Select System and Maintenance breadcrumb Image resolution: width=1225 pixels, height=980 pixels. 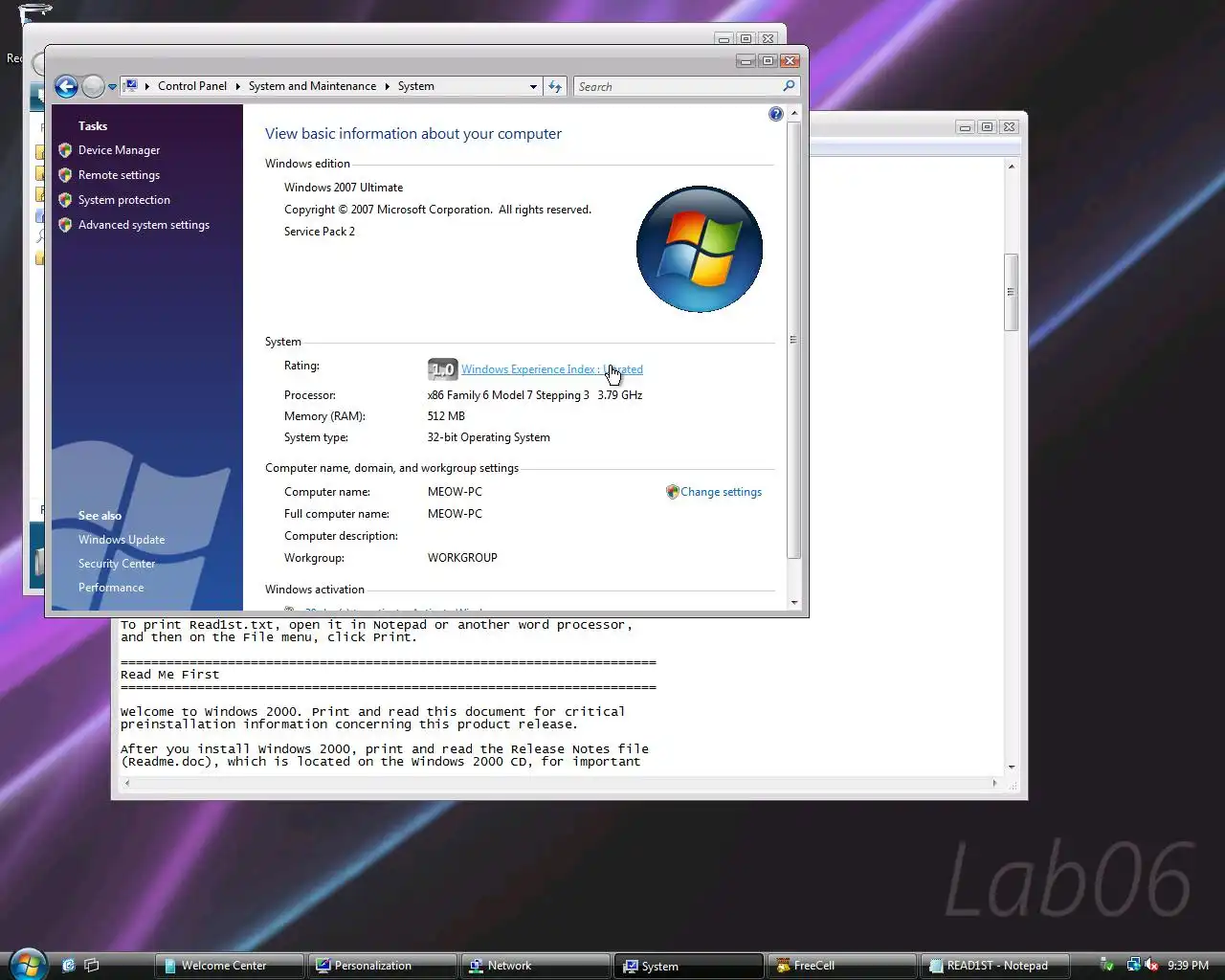[312, 86]
